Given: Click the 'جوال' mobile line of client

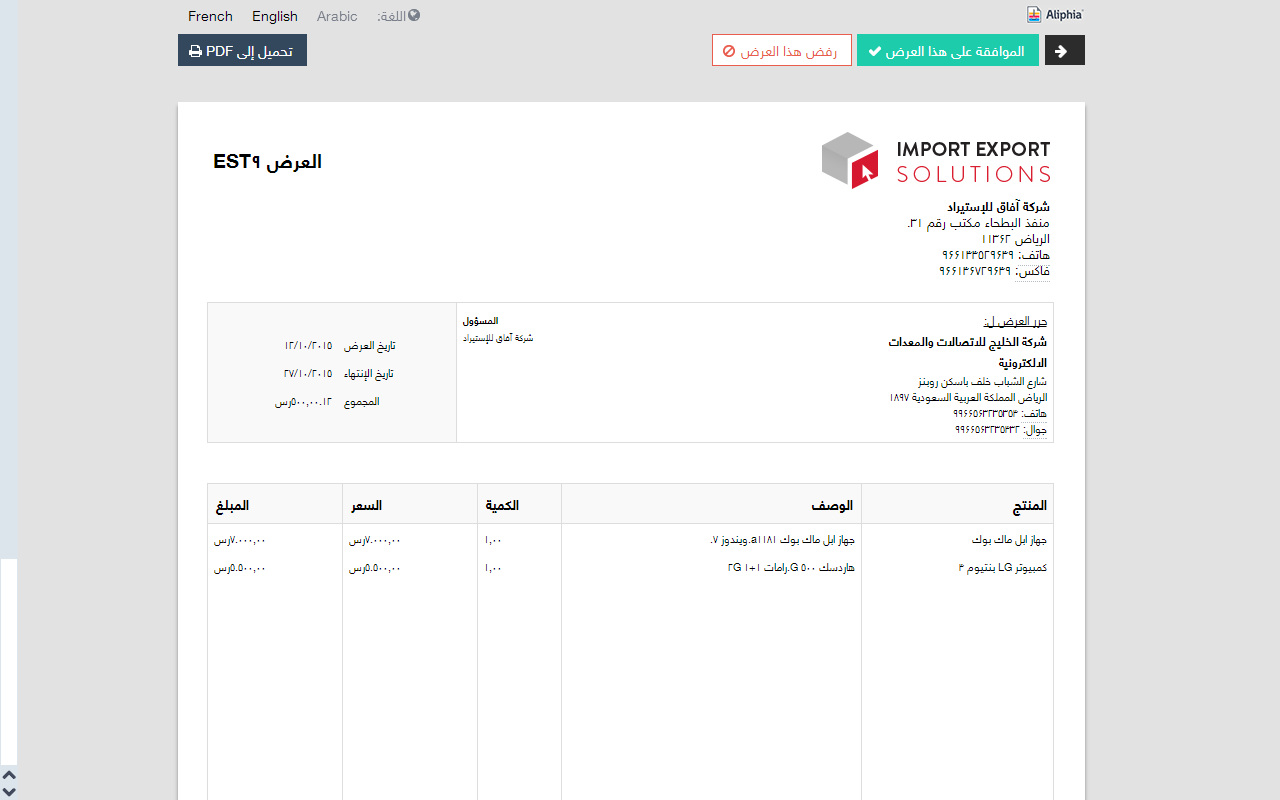Looking at the screenshot, I should pos(1000,430).
